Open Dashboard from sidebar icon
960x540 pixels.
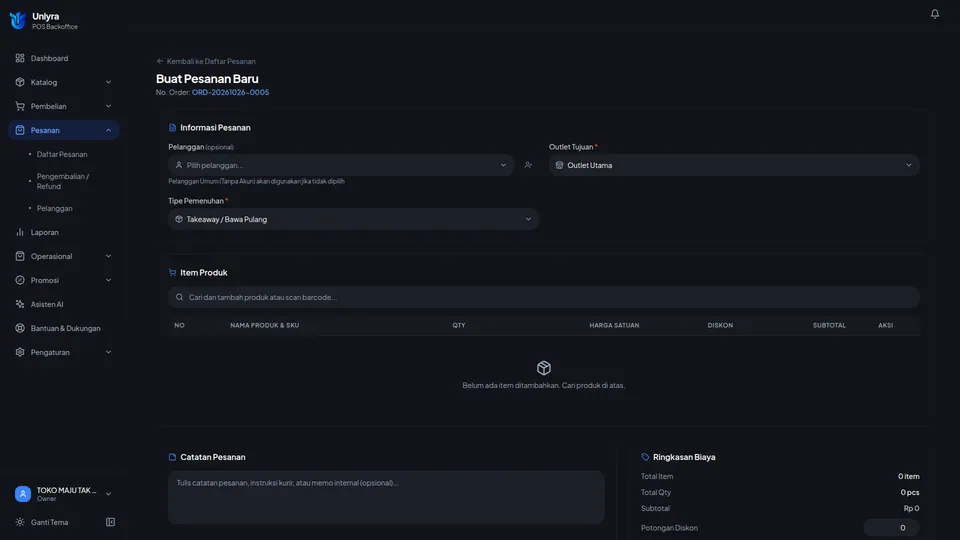tap(20, 58)
